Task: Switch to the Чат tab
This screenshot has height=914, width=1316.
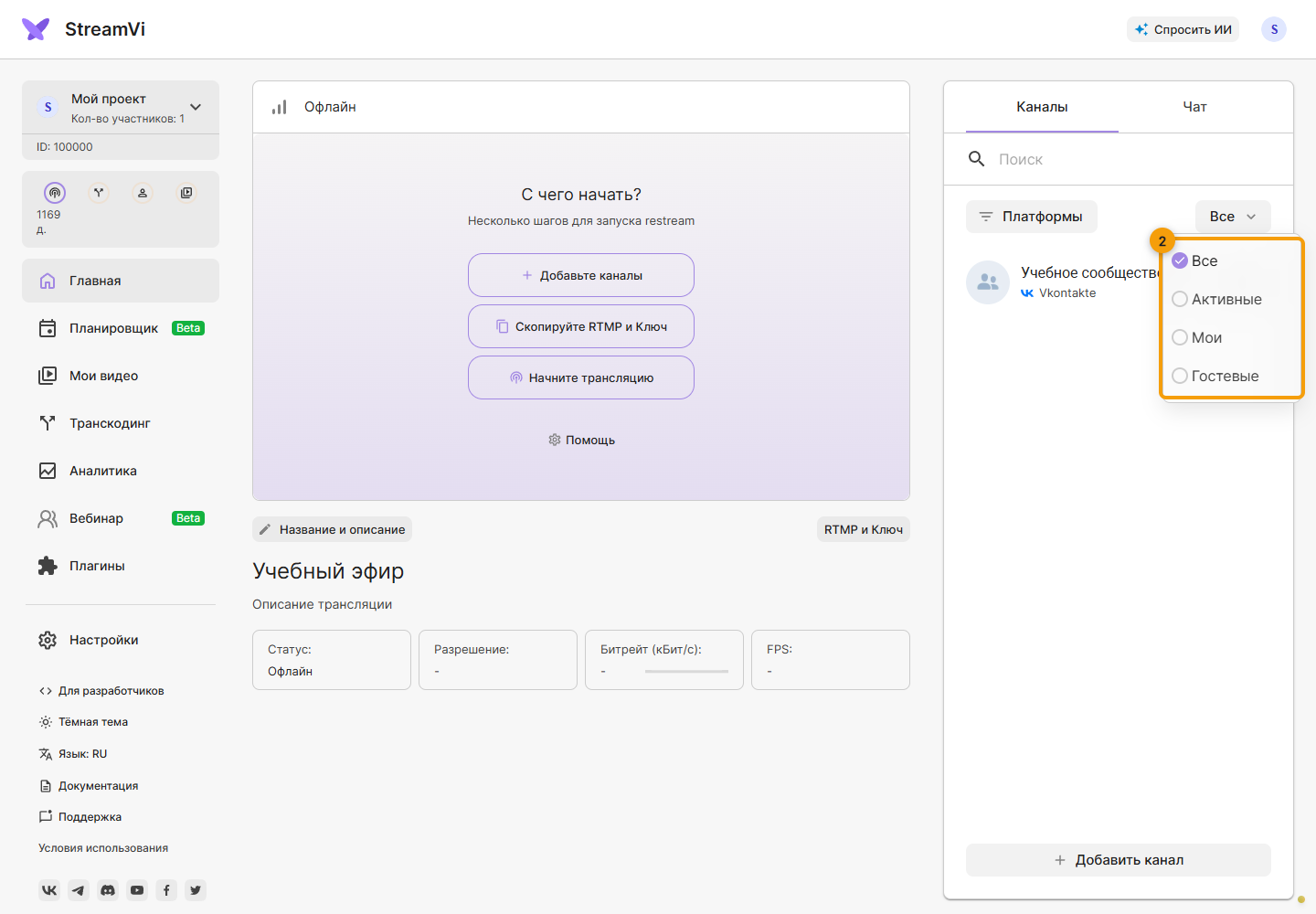Action: click(x=1194, y=107)
